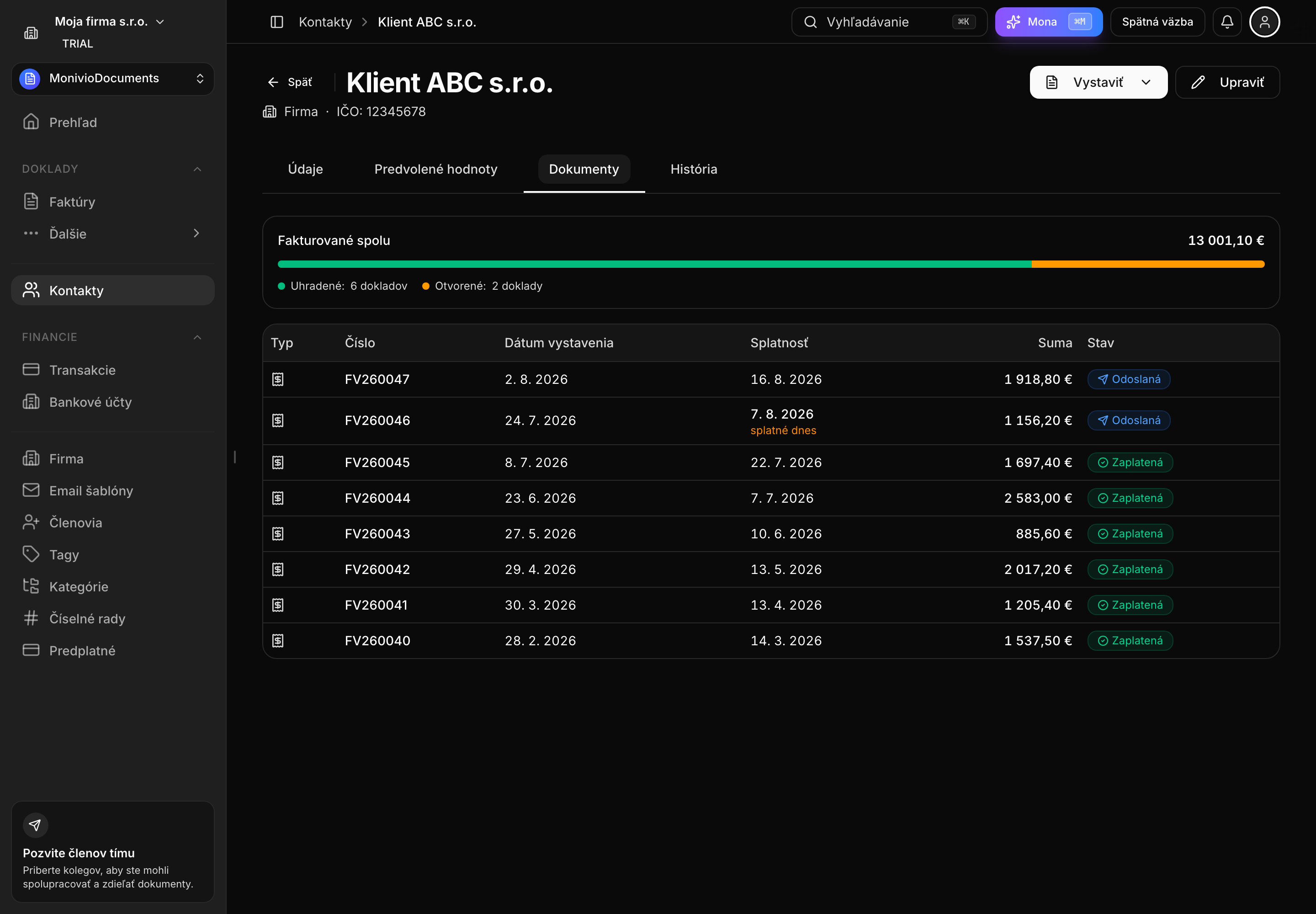Expand the Ďalšie submenu arrow

coord(196,233)
